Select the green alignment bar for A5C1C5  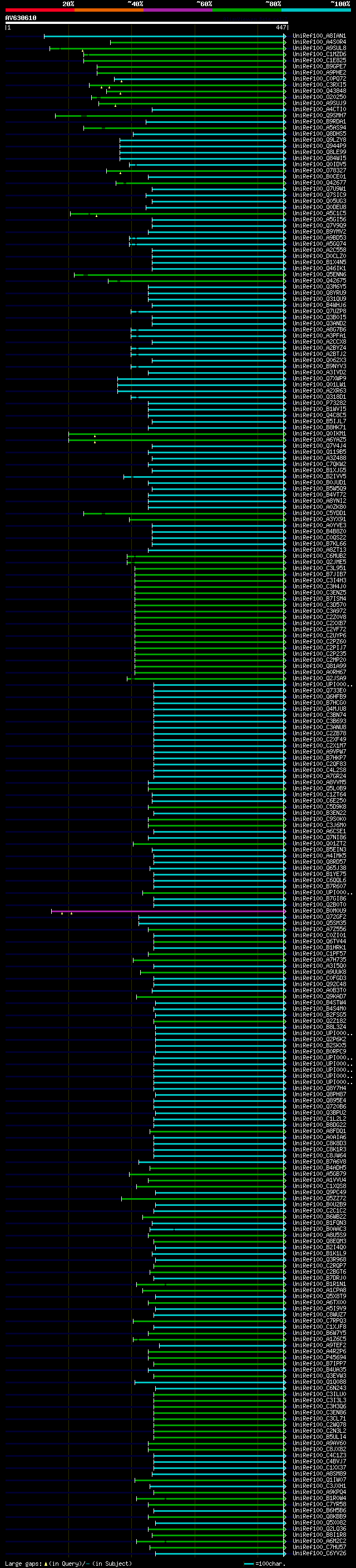(x=177, y=214)
